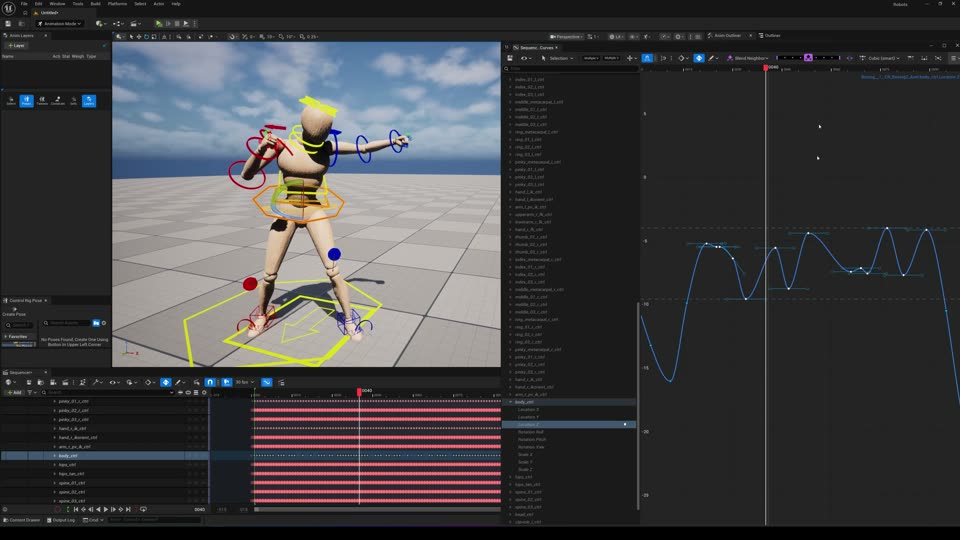
Task: Jump to Sequencer end of playback range
Action: point(128,509)
